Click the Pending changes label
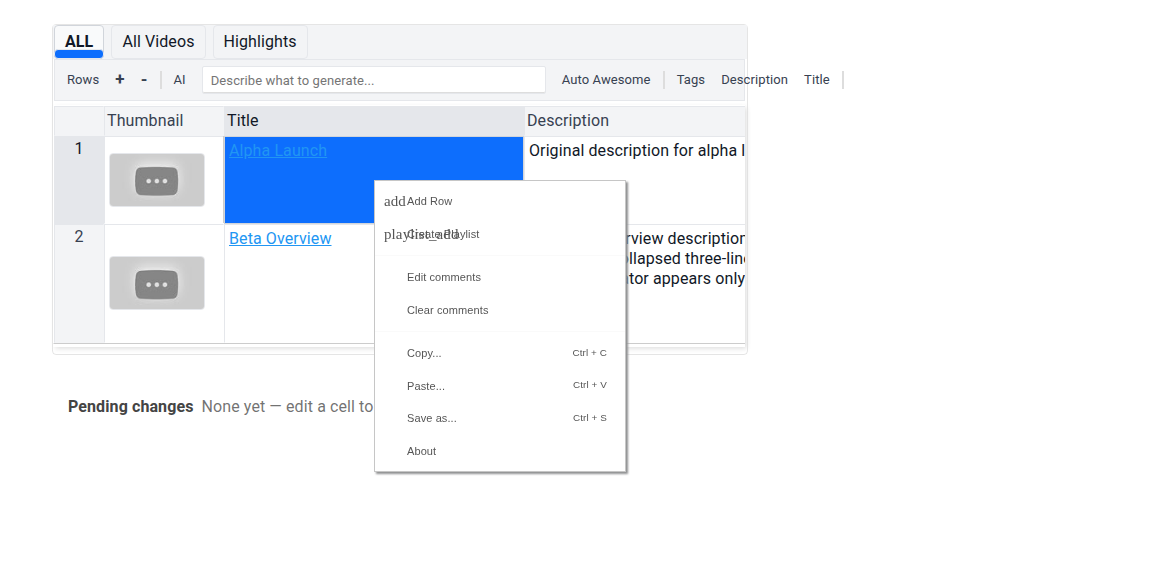 click(x=130, y=407)
